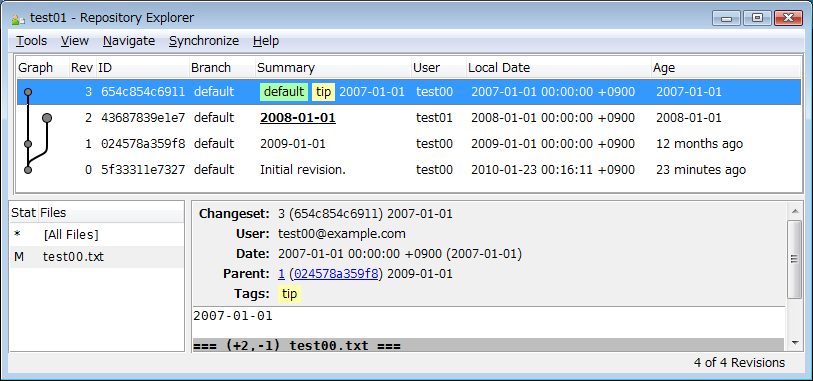Screen dimensions: 813x381
Task: Open the Help menu
Action: [266, 41]
